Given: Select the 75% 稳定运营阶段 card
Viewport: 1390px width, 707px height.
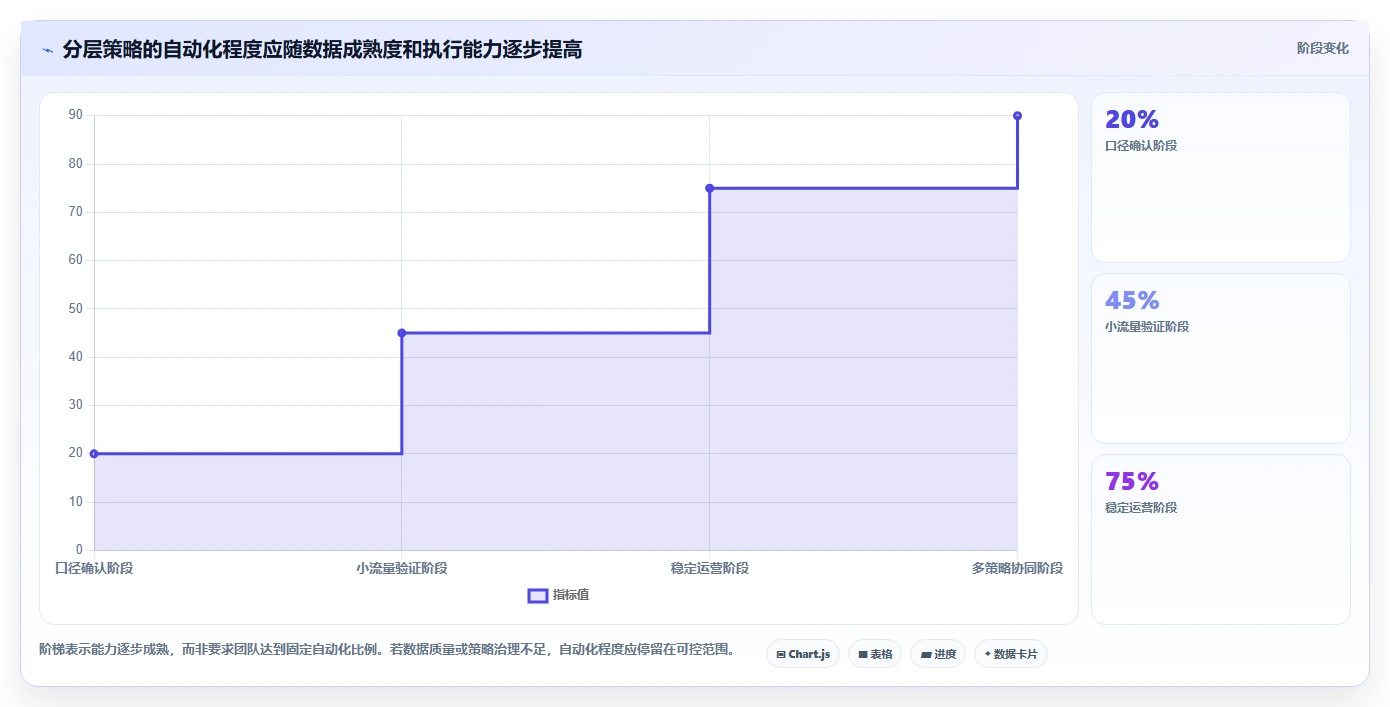Looking at the screenshot, I should tap(1221, 540).
